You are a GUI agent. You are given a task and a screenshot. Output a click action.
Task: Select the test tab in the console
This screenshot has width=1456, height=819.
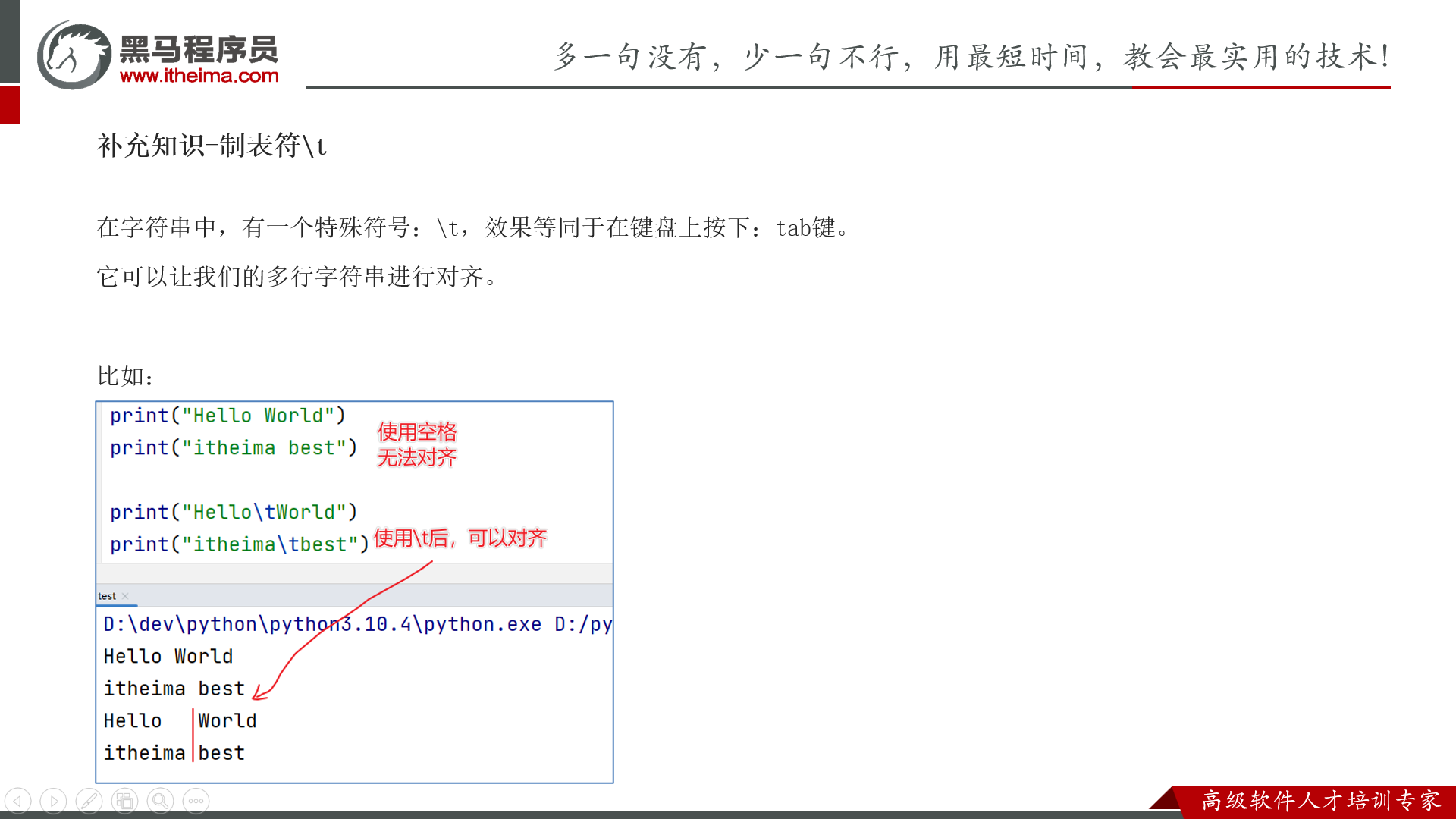[107, 596]
